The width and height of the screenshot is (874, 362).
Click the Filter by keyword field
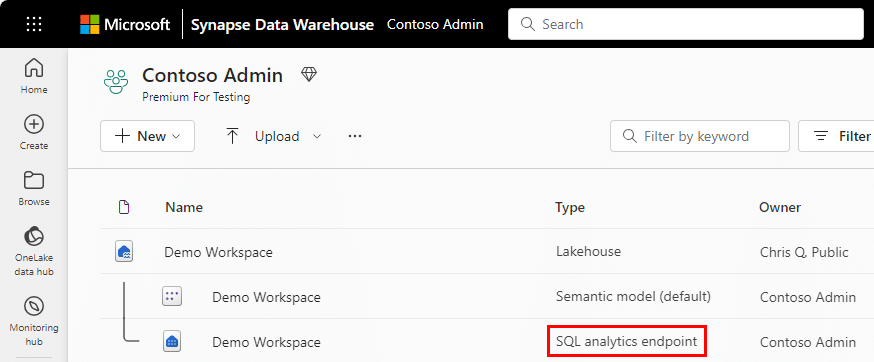(700, 136)
